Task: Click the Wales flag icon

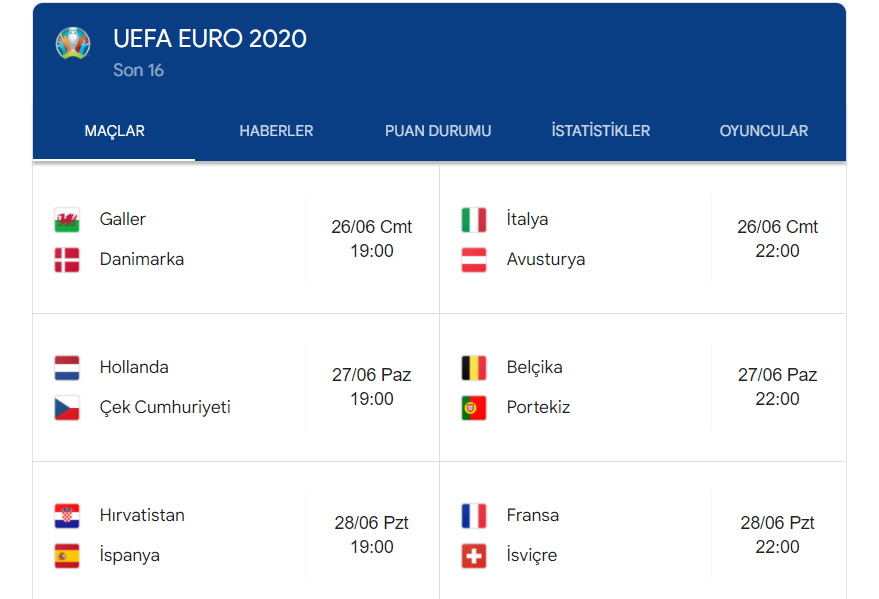Action: point(67,220)
